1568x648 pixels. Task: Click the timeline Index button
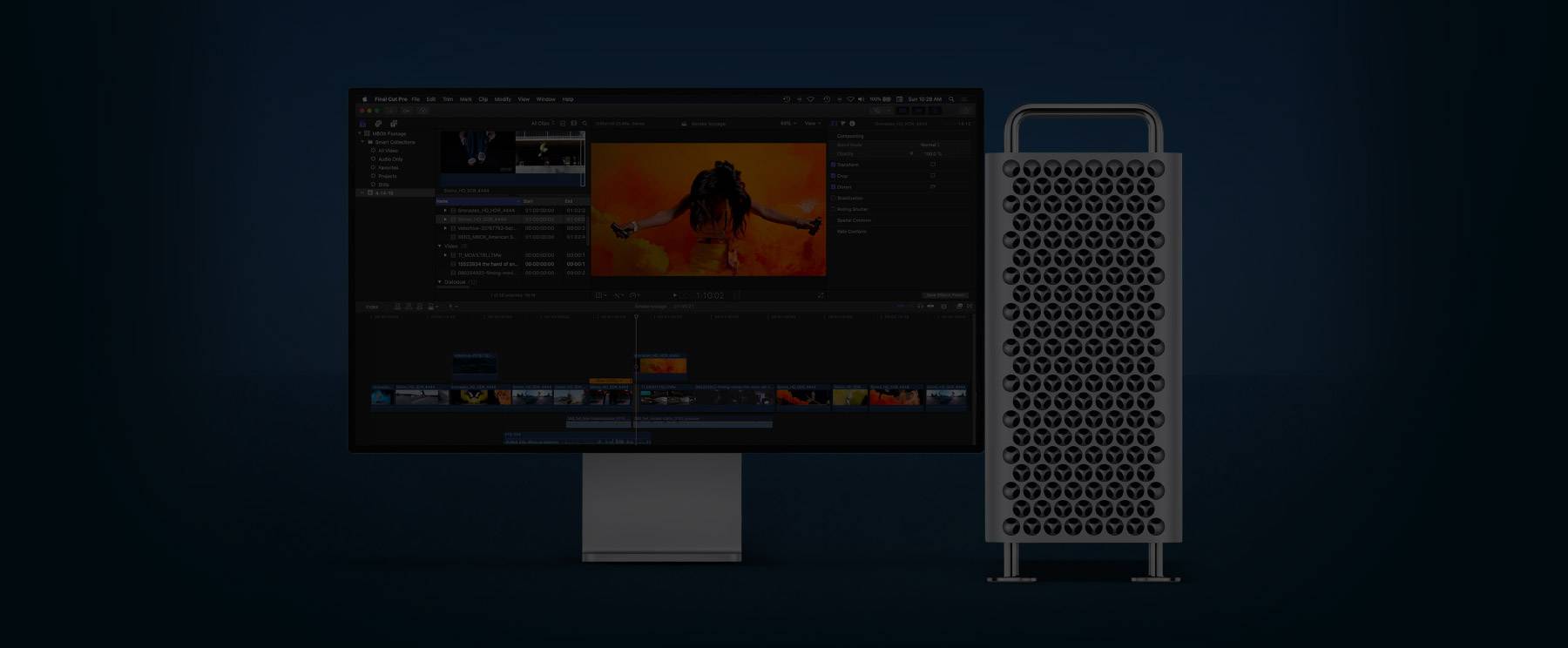(372, 307)
